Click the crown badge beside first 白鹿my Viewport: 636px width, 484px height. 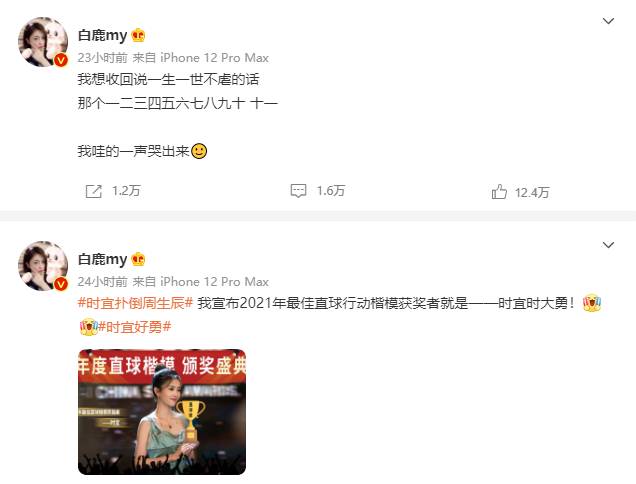[x=138, y=36]
